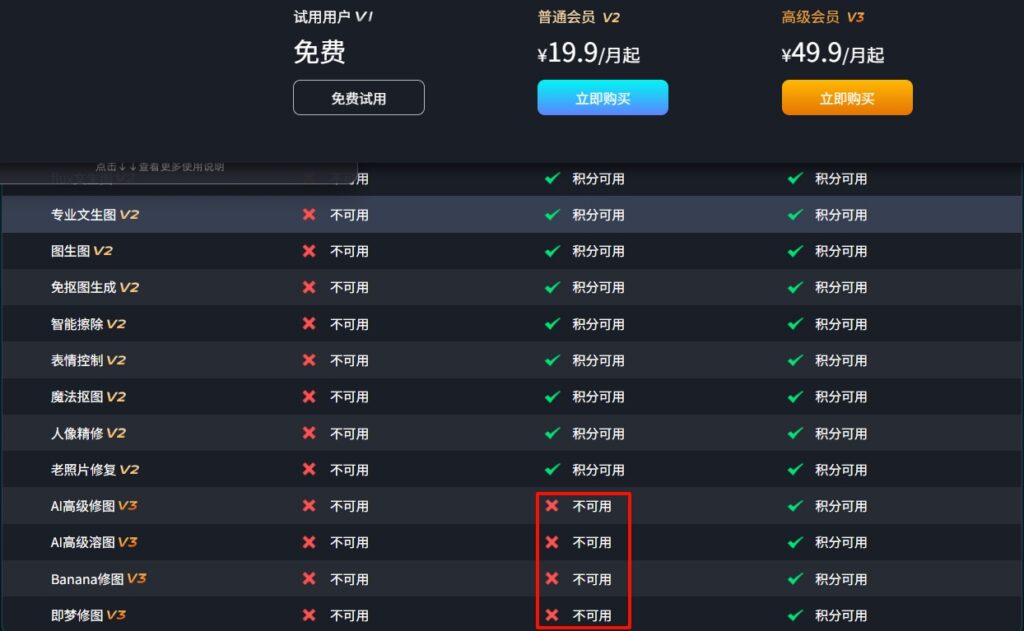
Task: Select the red cross for Banana修图 trial users
Action: (x=308, y=579)
